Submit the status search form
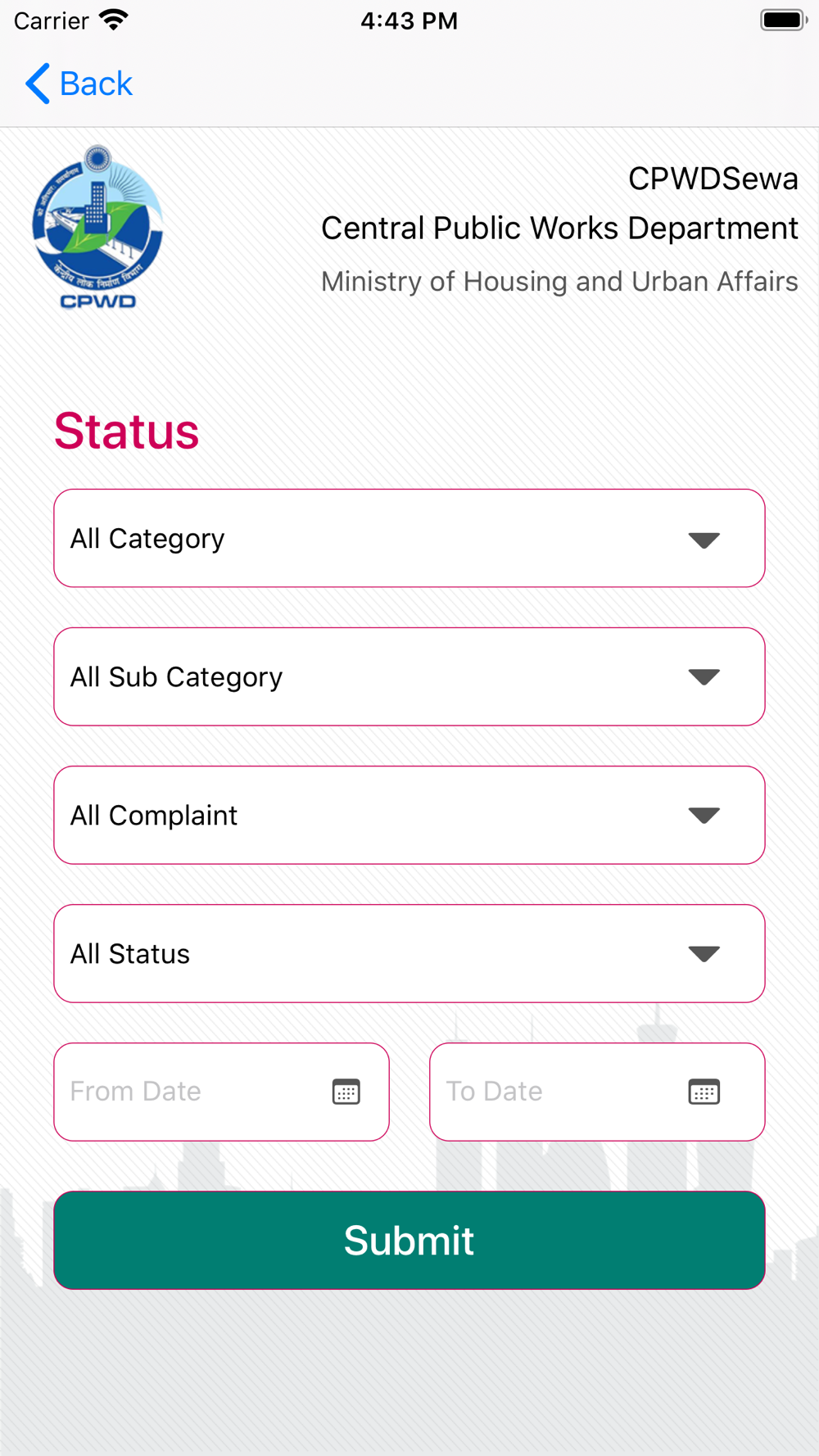The image size is (819, 1456). (409, 1240)
